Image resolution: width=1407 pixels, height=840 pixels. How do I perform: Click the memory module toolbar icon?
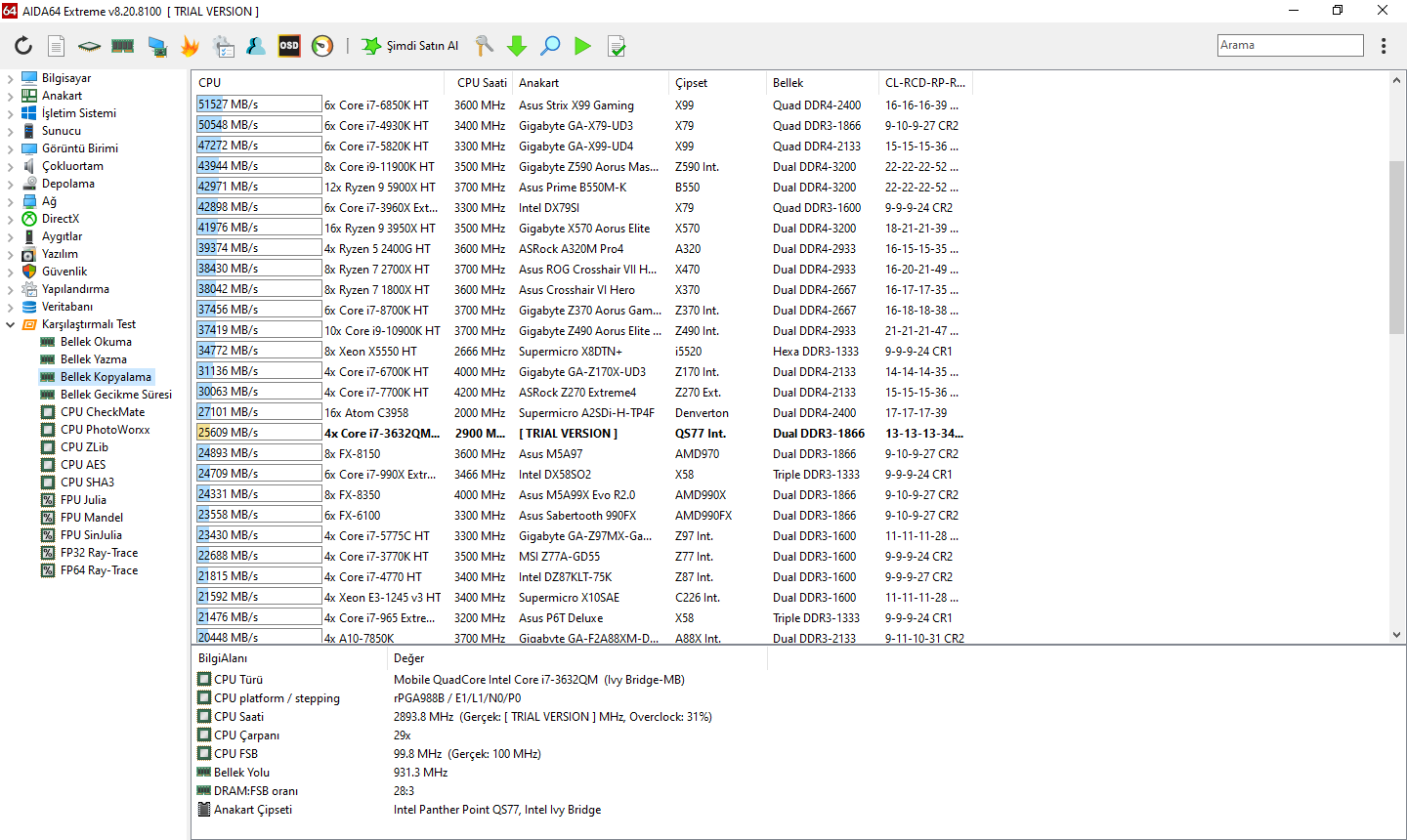click(x=122, y=45)
